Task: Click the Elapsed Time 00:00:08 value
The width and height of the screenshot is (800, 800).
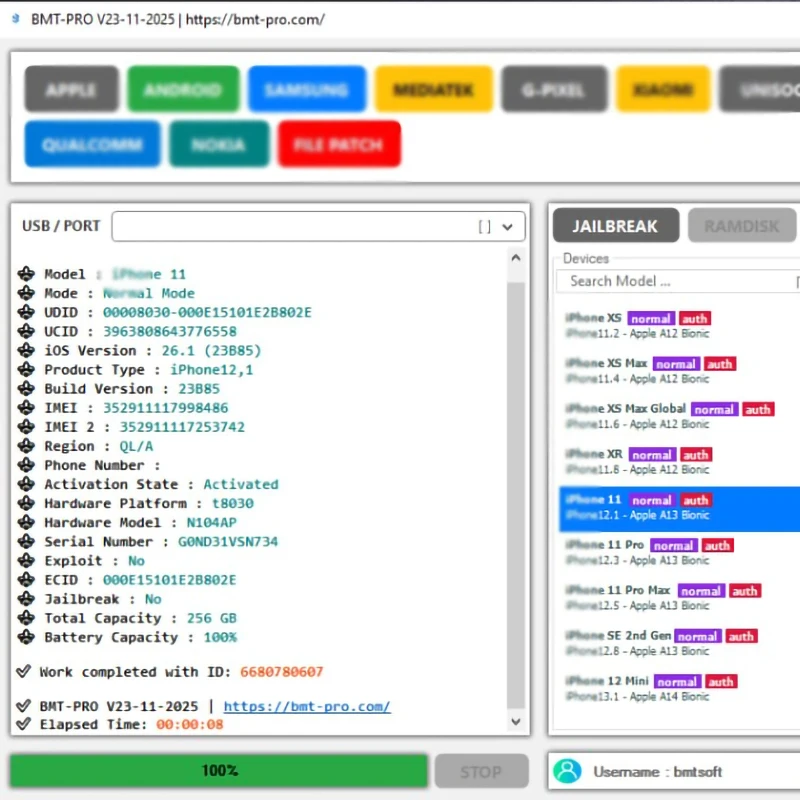Action: [x=190, y=724]
